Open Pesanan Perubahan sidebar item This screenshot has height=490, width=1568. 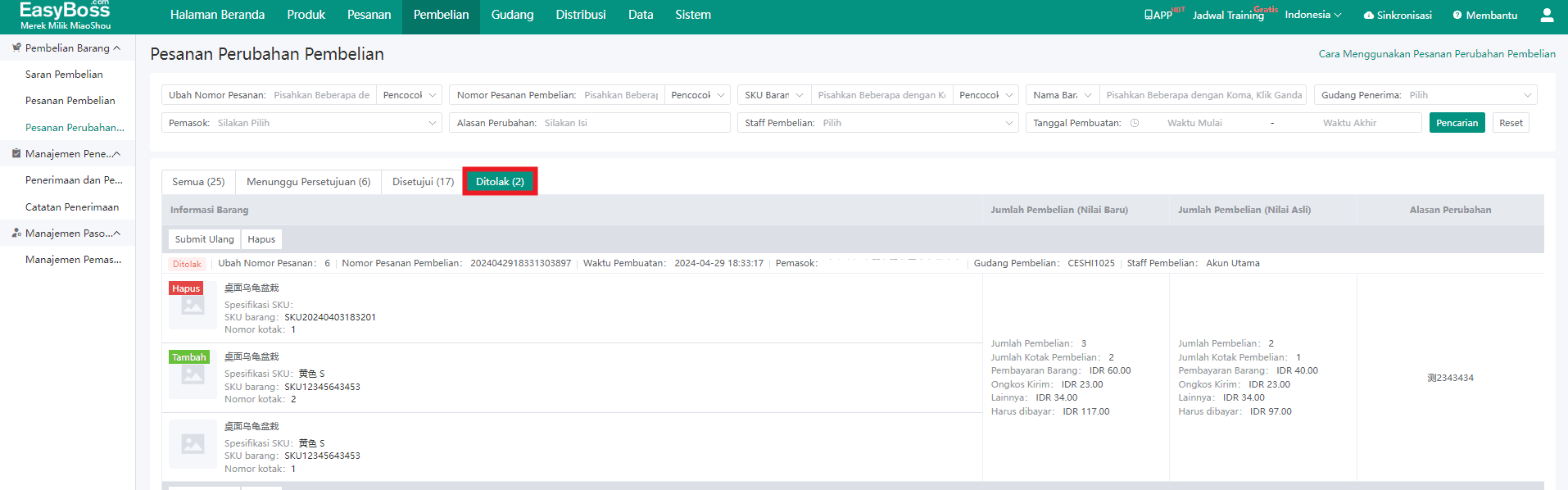click(x=75, y=128)
